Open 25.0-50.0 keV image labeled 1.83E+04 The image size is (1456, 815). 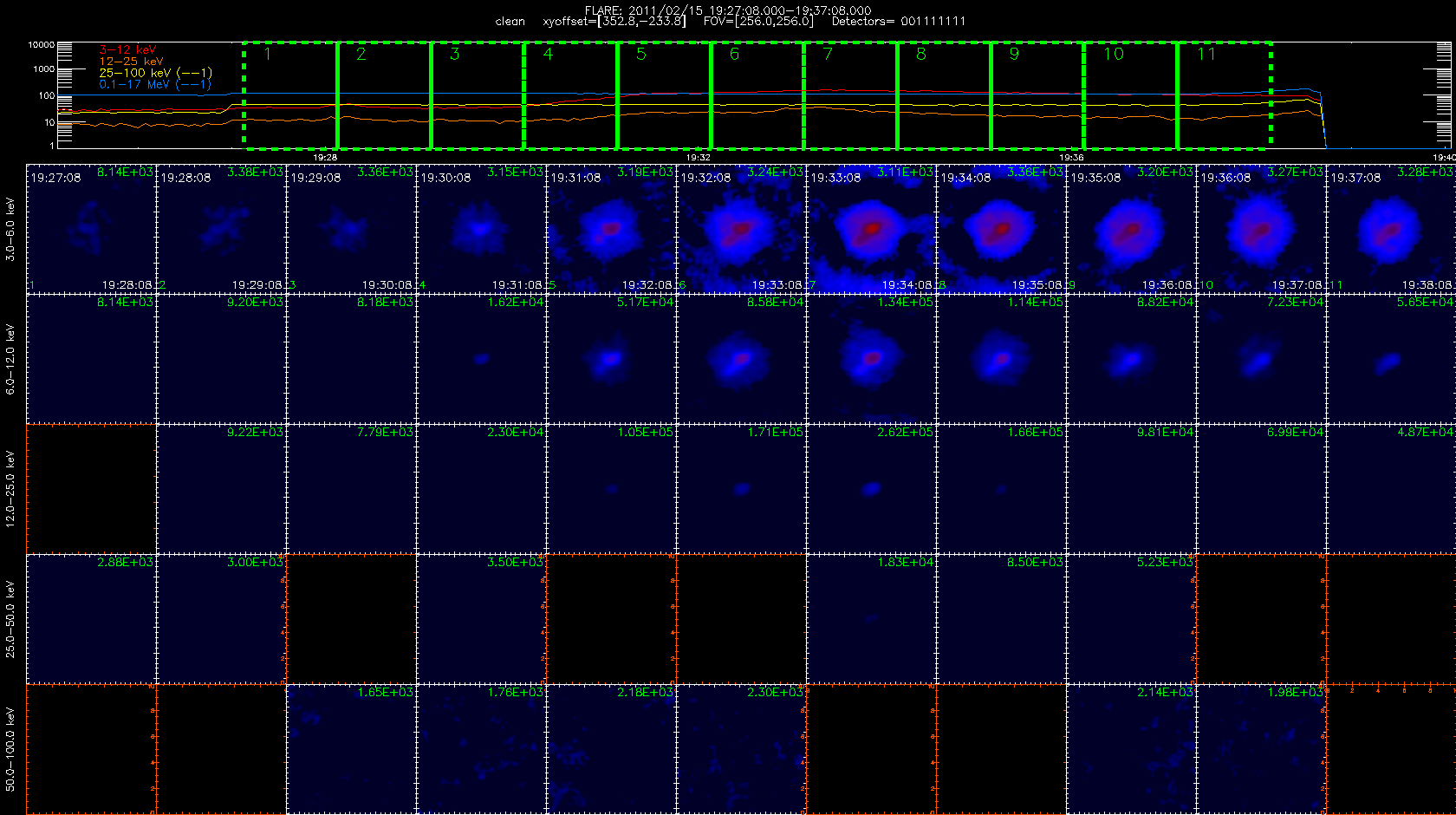point(871,619)
